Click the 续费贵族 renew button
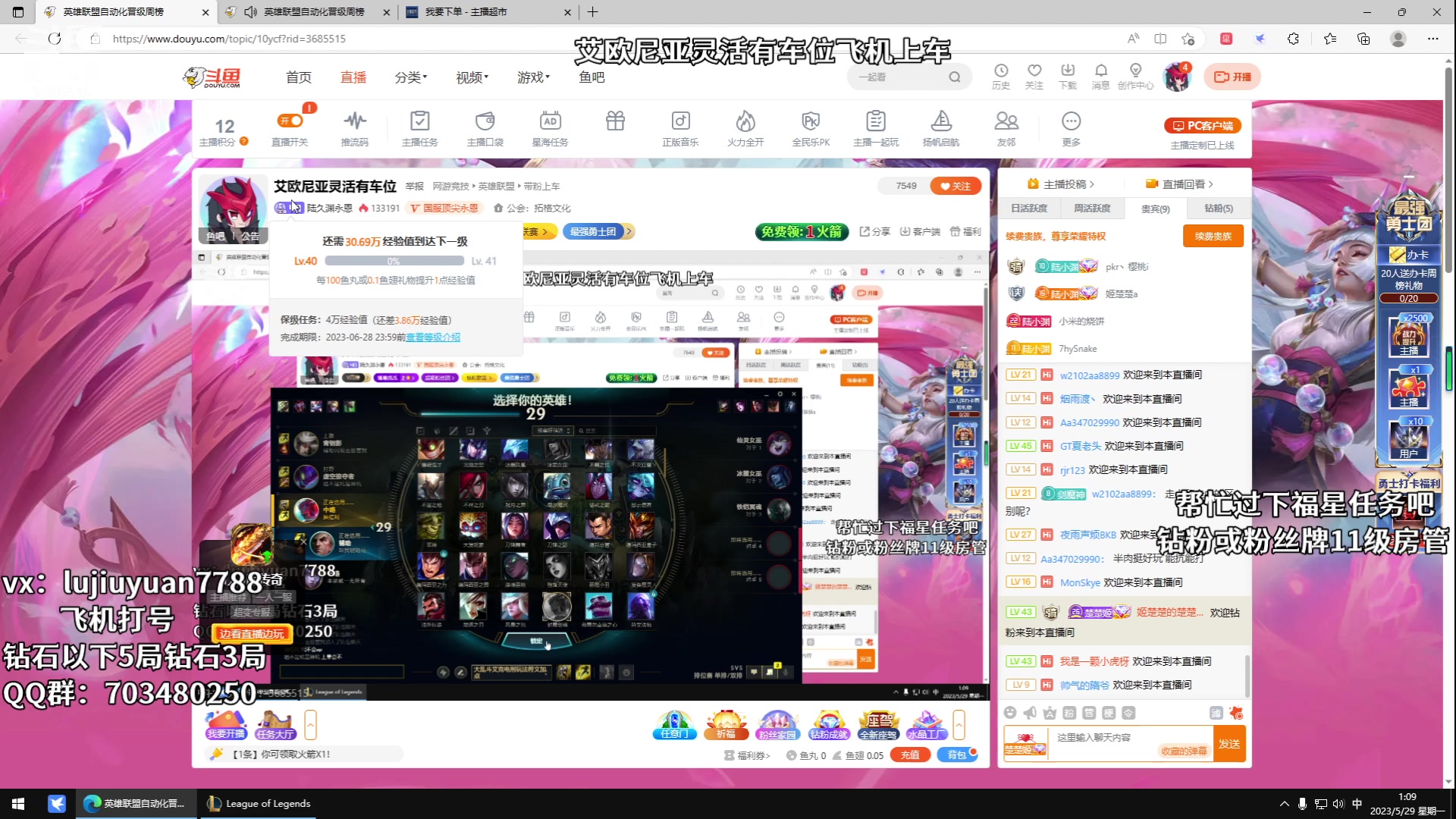This screenshot has height=819, width=1456. 1213,236
